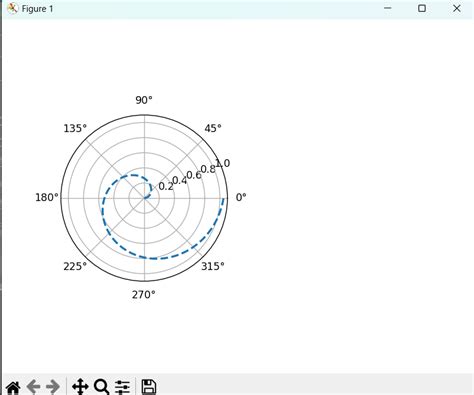Click the Figure 1 window title
The height and width of the screenshot is (395, 474).
(x=37, y=9)
